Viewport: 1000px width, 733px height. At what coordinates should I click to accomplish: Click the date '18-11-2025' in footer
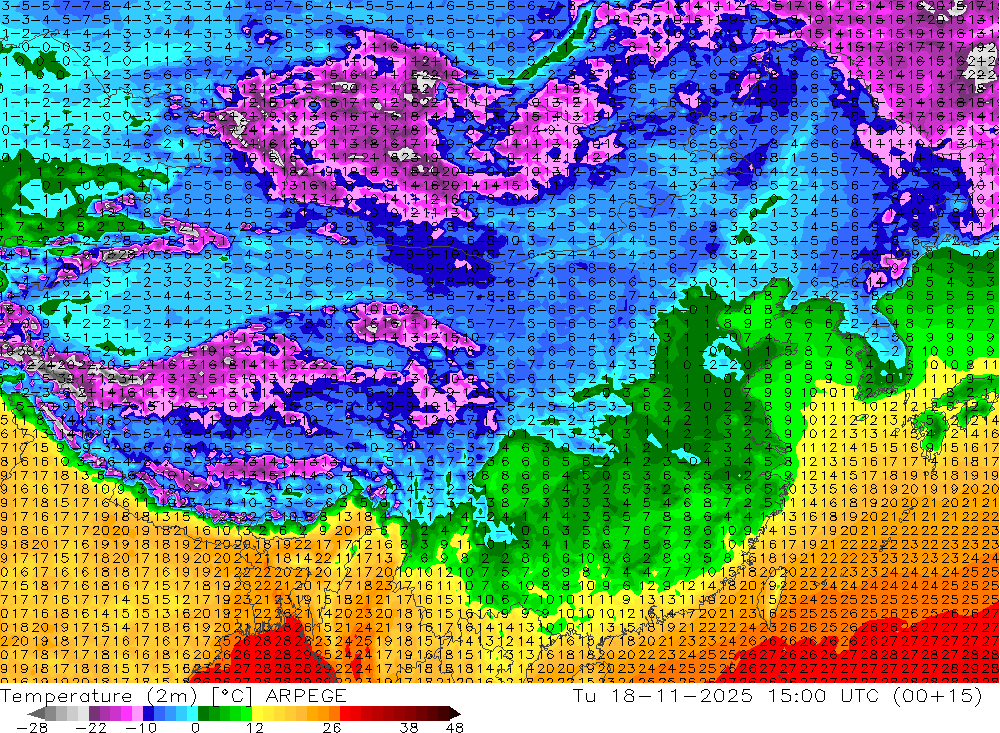point(682,696)
